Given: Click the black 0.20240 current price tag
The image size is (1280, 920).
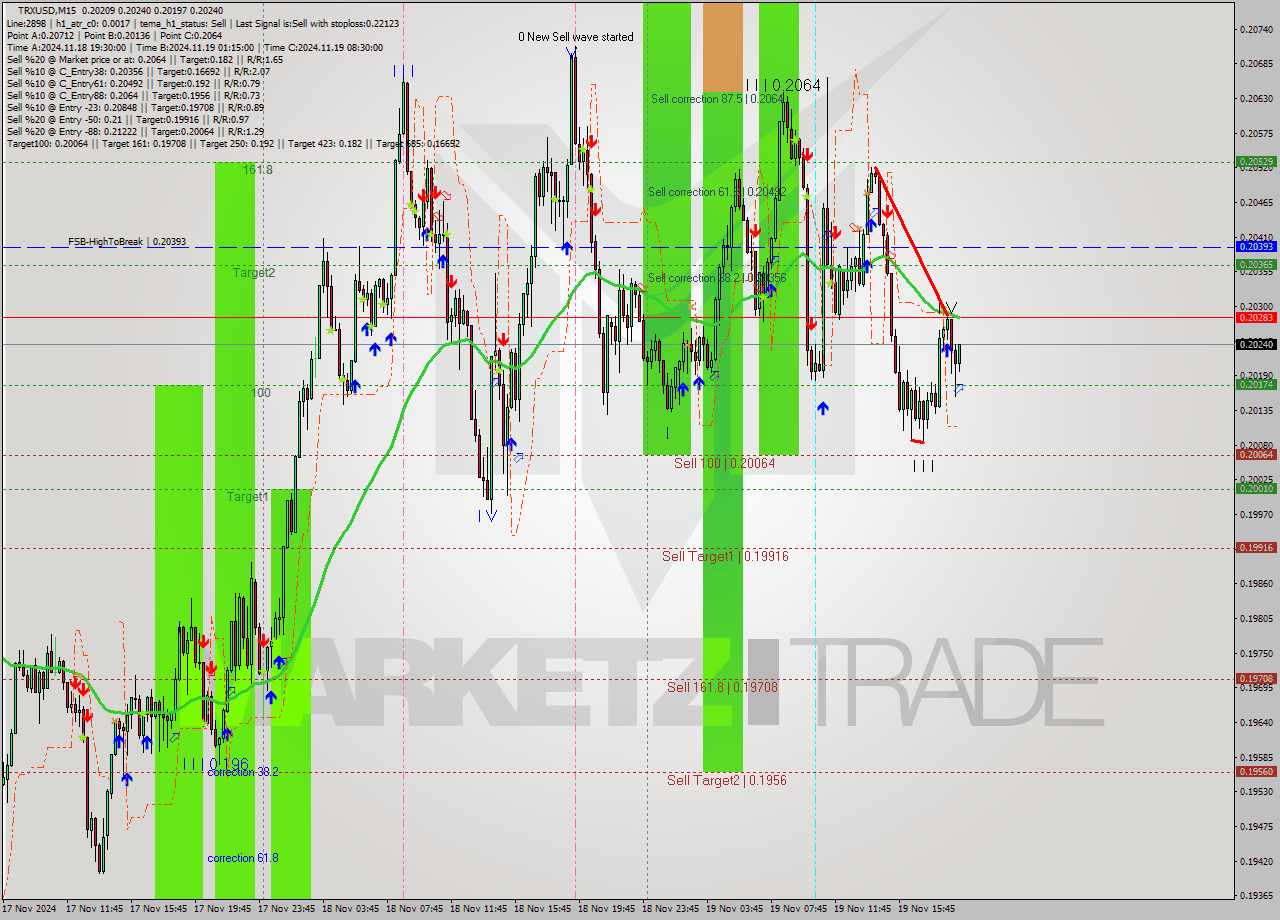Looking at the screenshot, I should (x=1256, y=344).
